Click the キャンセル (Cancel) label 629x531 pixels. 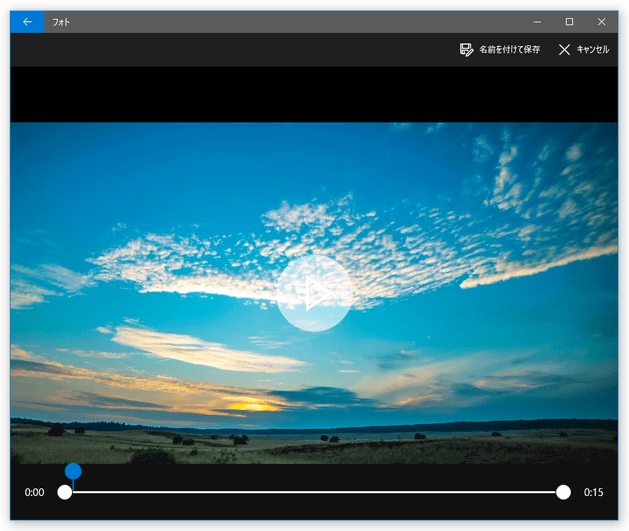click(x=593, y=50)
